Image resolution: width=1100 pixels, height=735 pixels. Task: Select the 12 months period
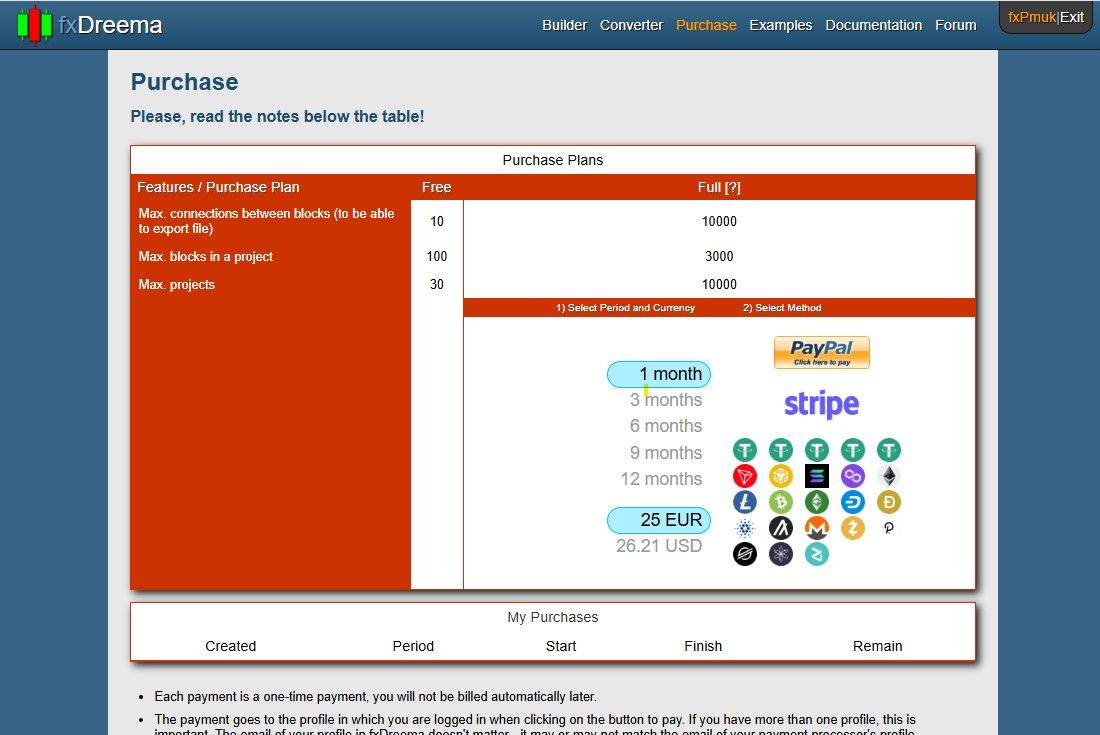661,479
